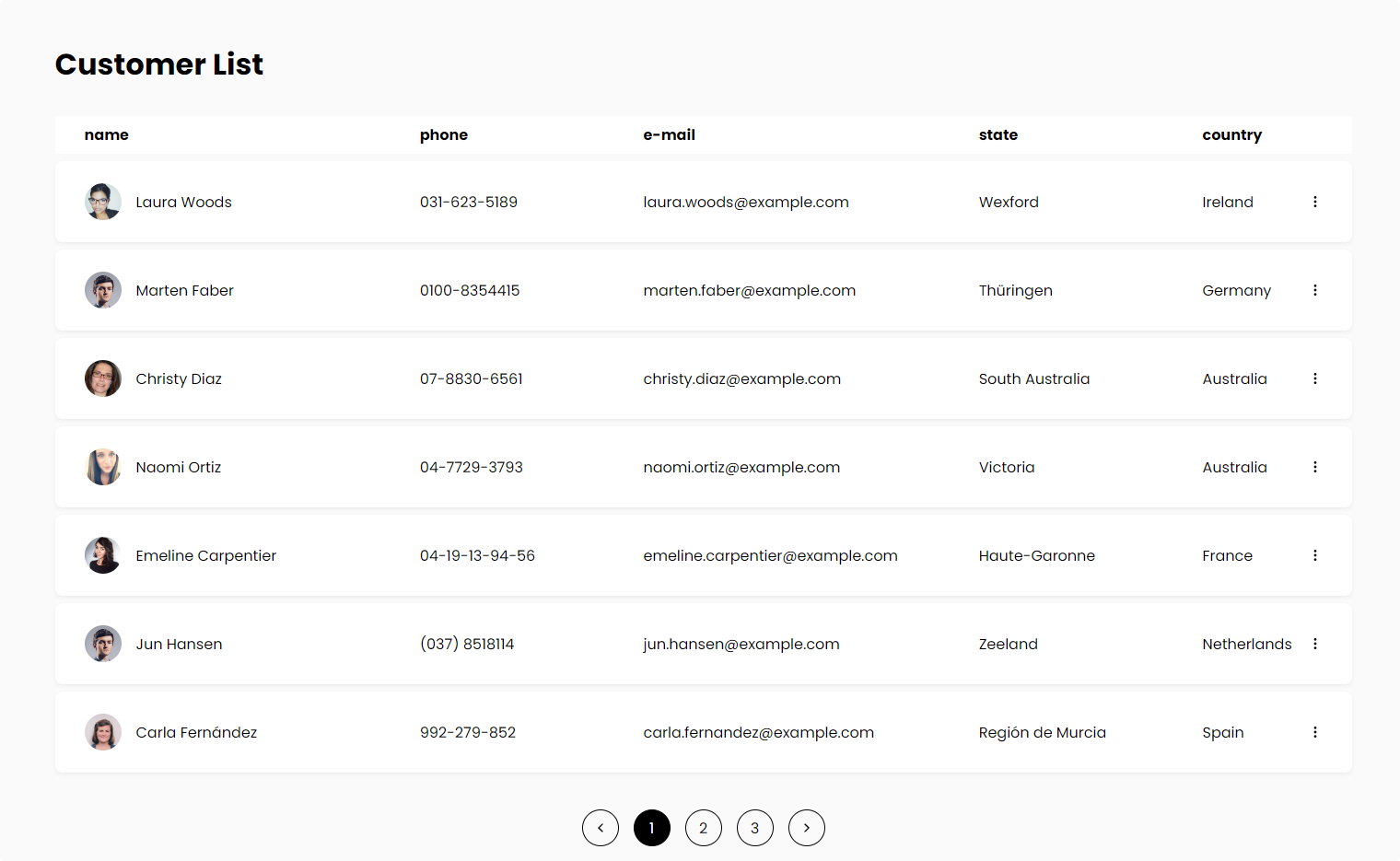The image size is (1400, 861).
Task: Open the actions menu for Marten Faber
Action: tap(1315, 290)
